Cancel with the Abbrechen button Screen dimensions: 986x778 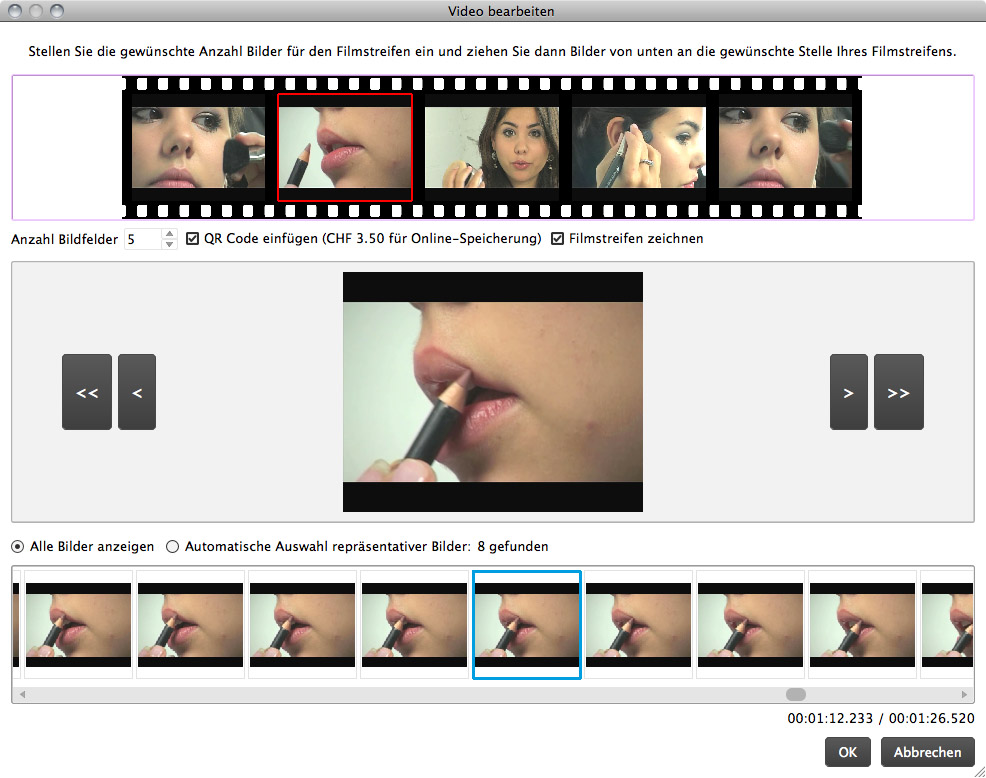[928, 752]
